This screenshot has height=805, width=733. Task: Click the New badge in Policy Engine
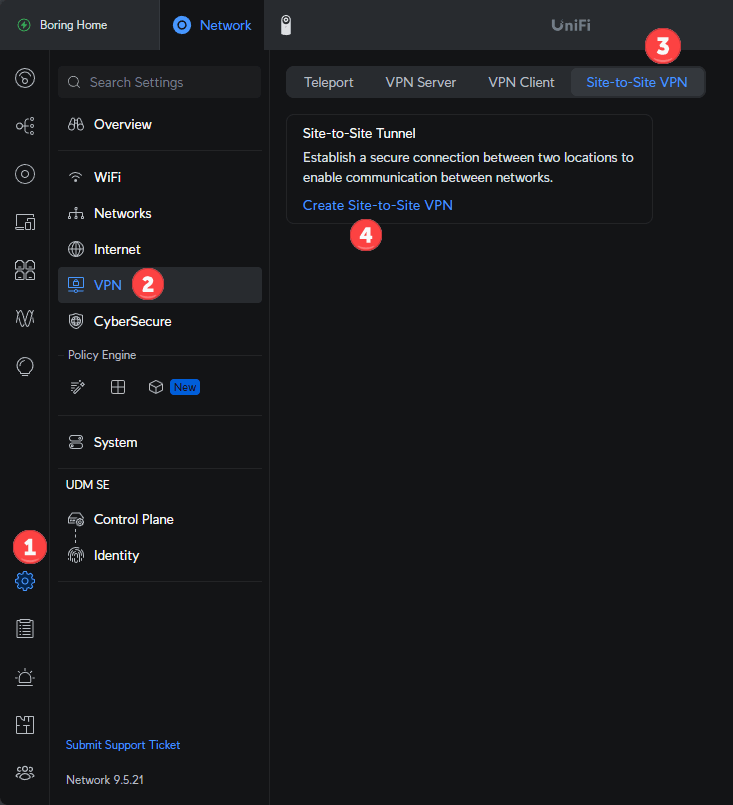[185, 387]
